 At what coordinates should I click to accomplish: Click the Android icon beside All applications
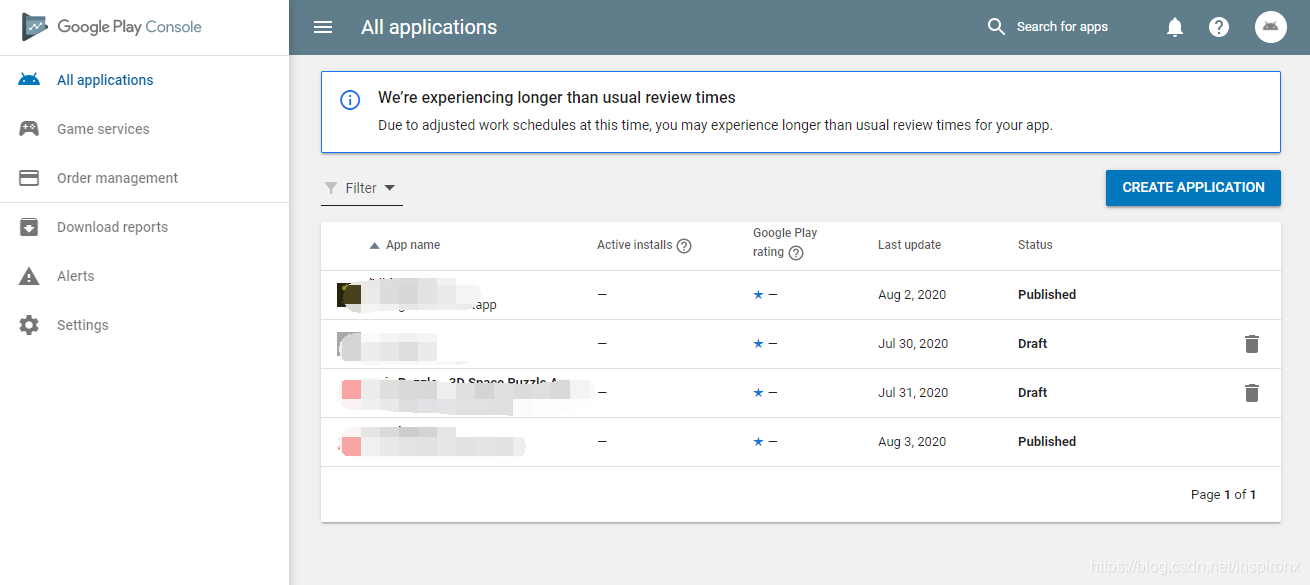point(29,80)
